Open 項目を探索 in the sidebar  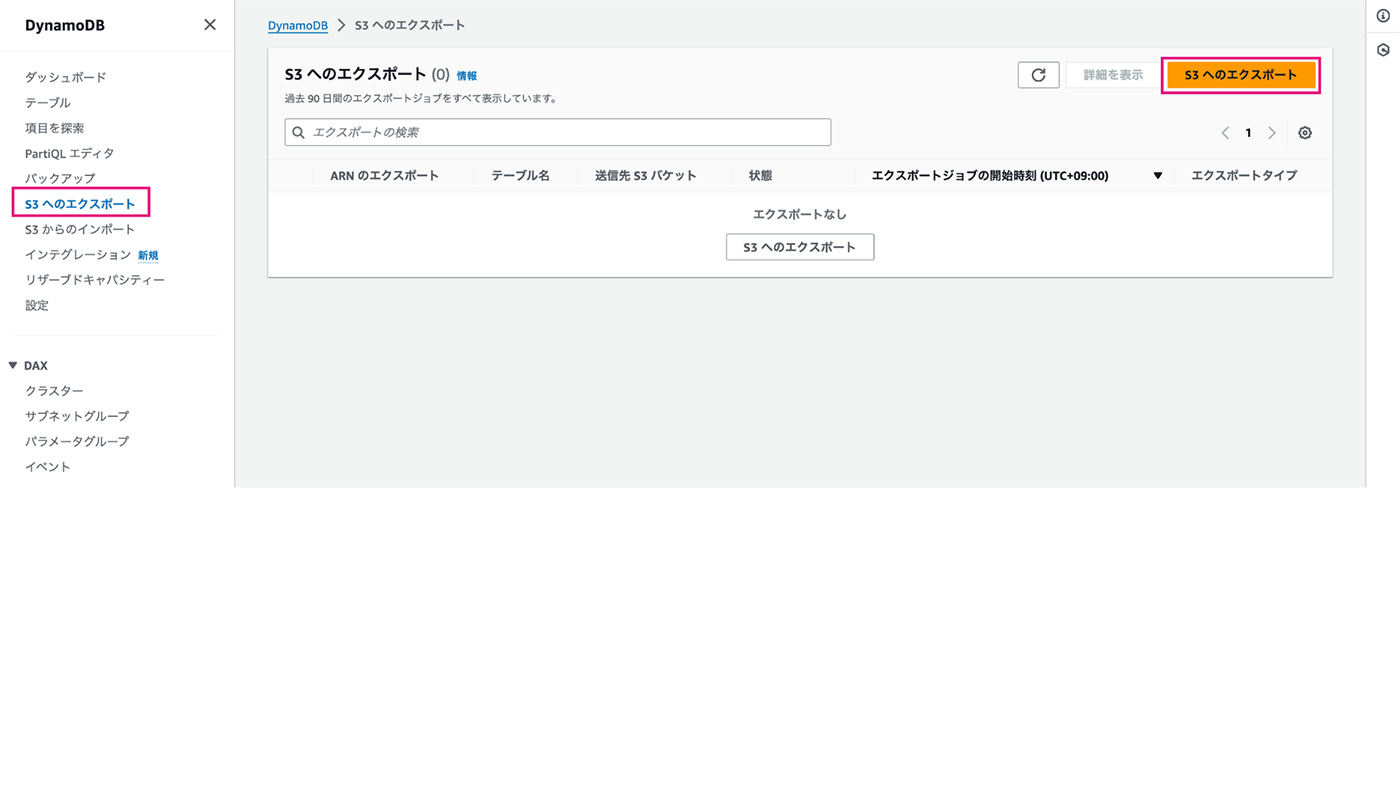(x=55, y=128)
